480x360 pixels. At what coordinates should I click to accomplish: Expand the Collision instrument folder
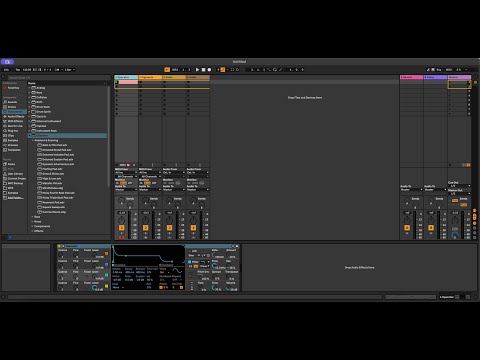[29, 97]
